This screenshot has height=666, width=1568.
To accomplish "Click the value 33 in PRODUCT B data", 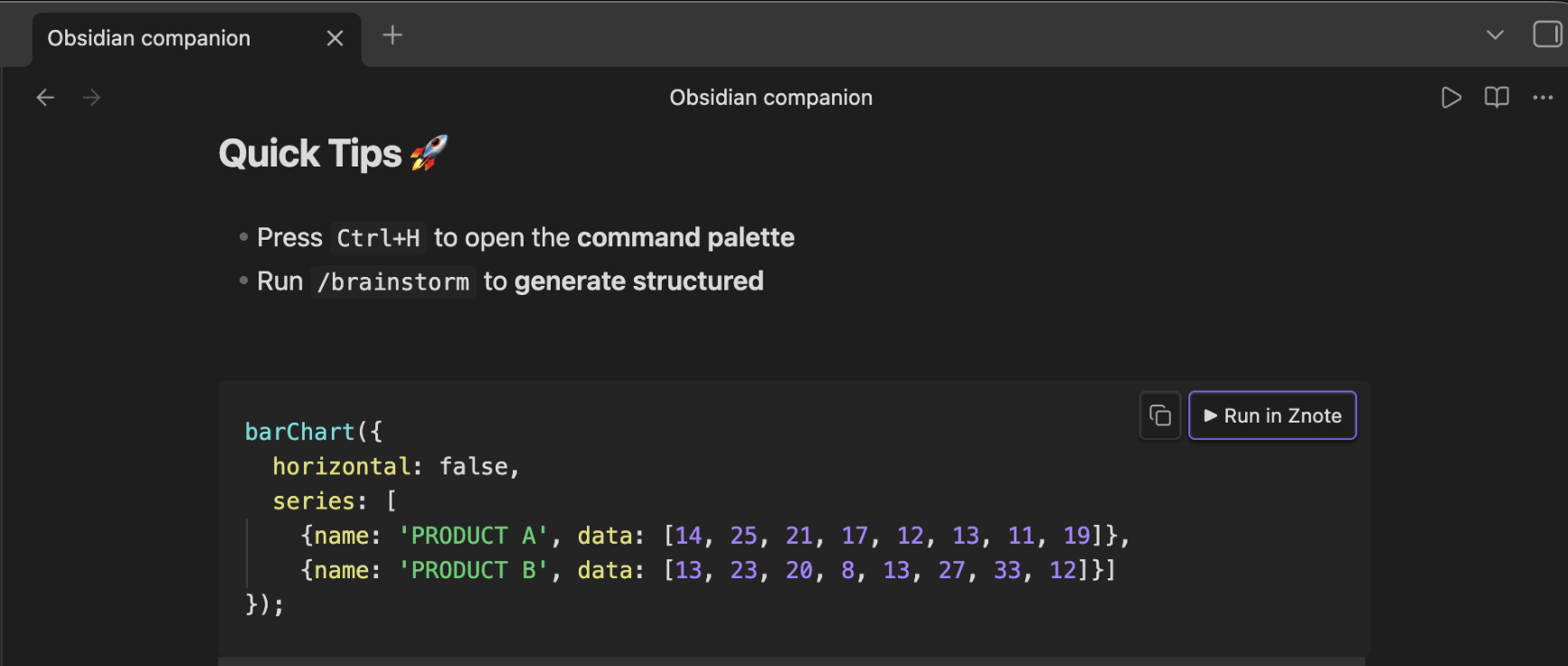I will (1007, 570).
